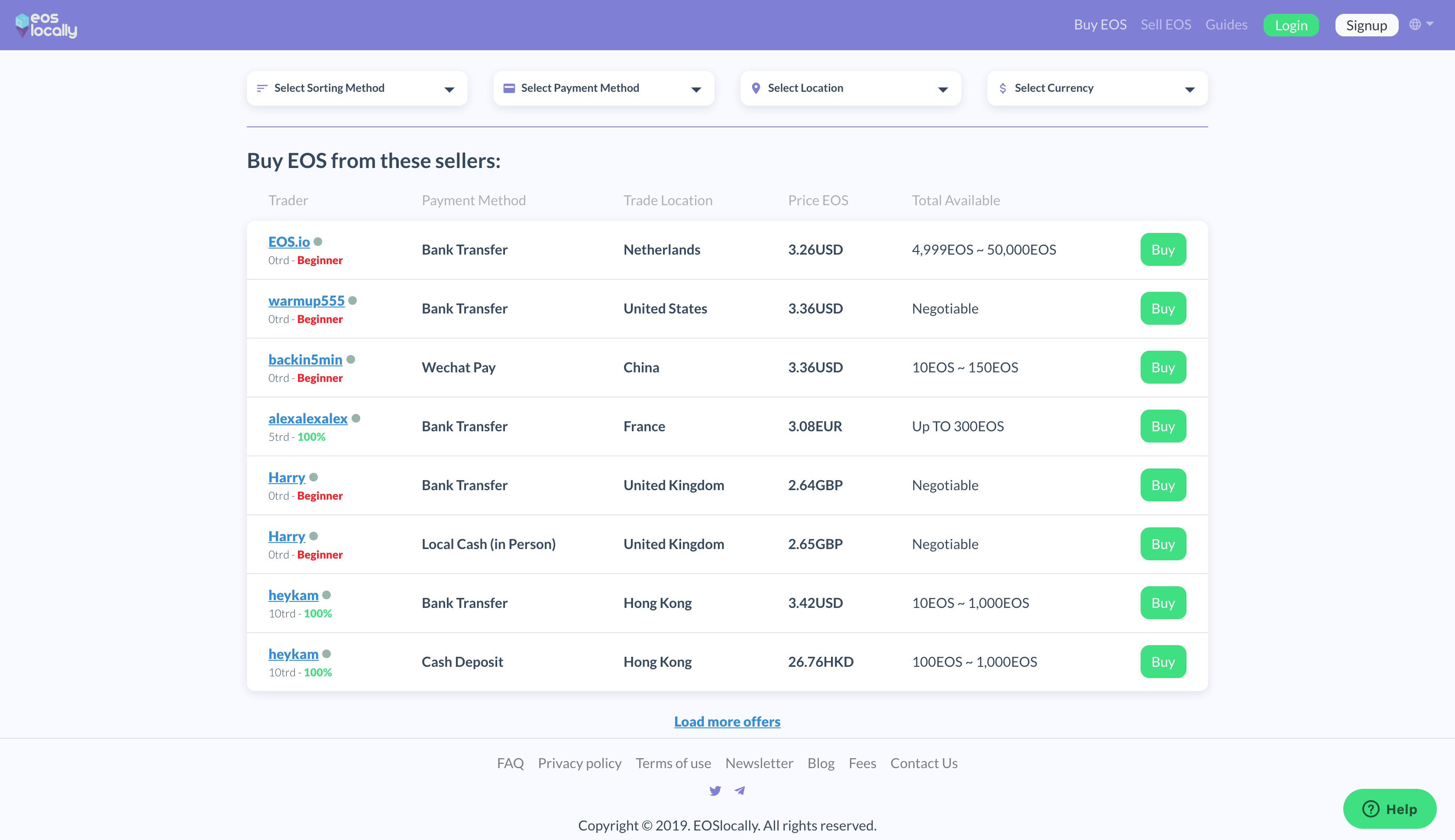Screen dimensions: 1455x840
Task: Click the Signup button
Action: [1366, 26]
